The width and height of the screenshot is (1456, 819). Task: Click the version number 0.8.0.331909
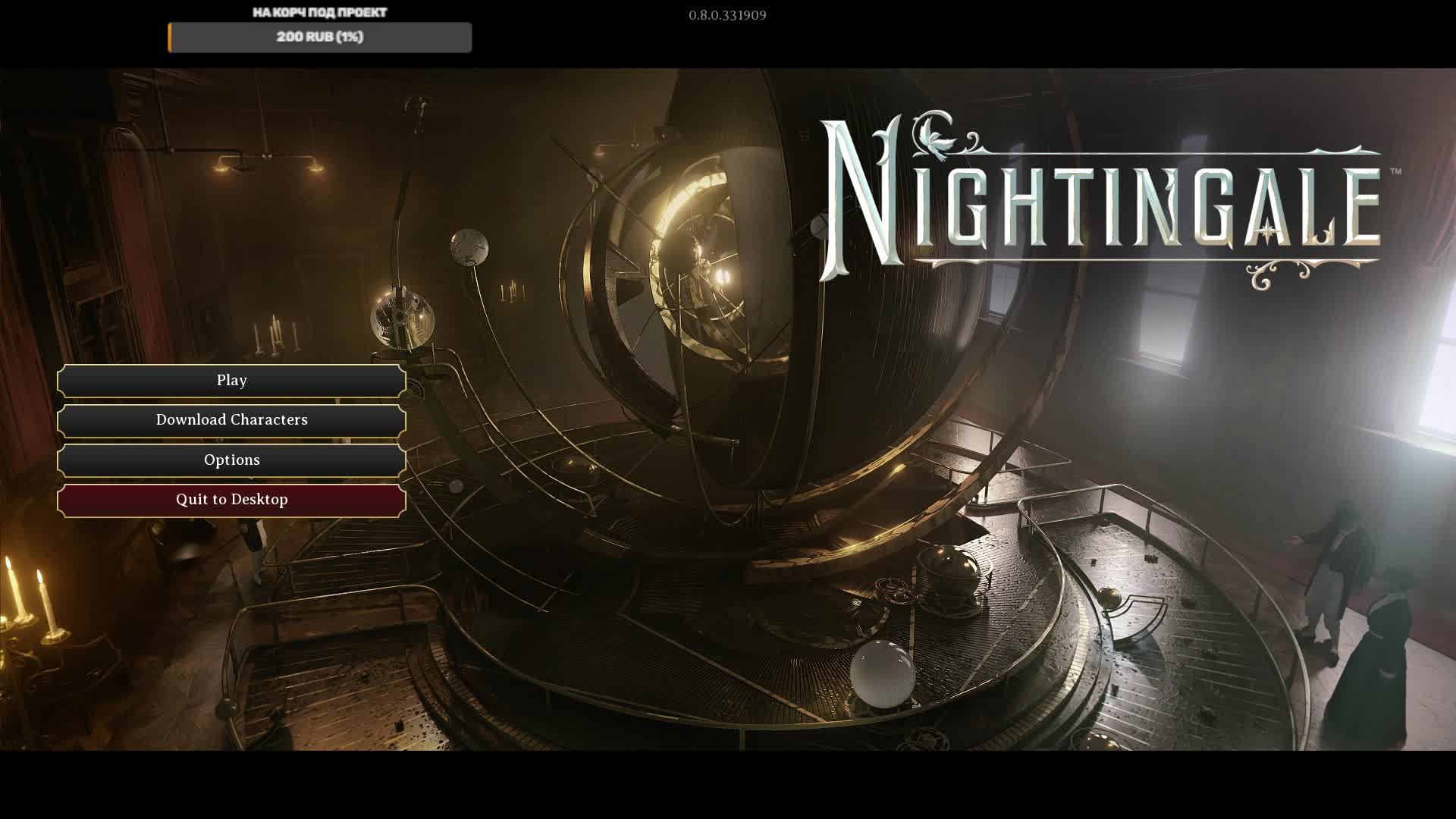pos(726,14)
